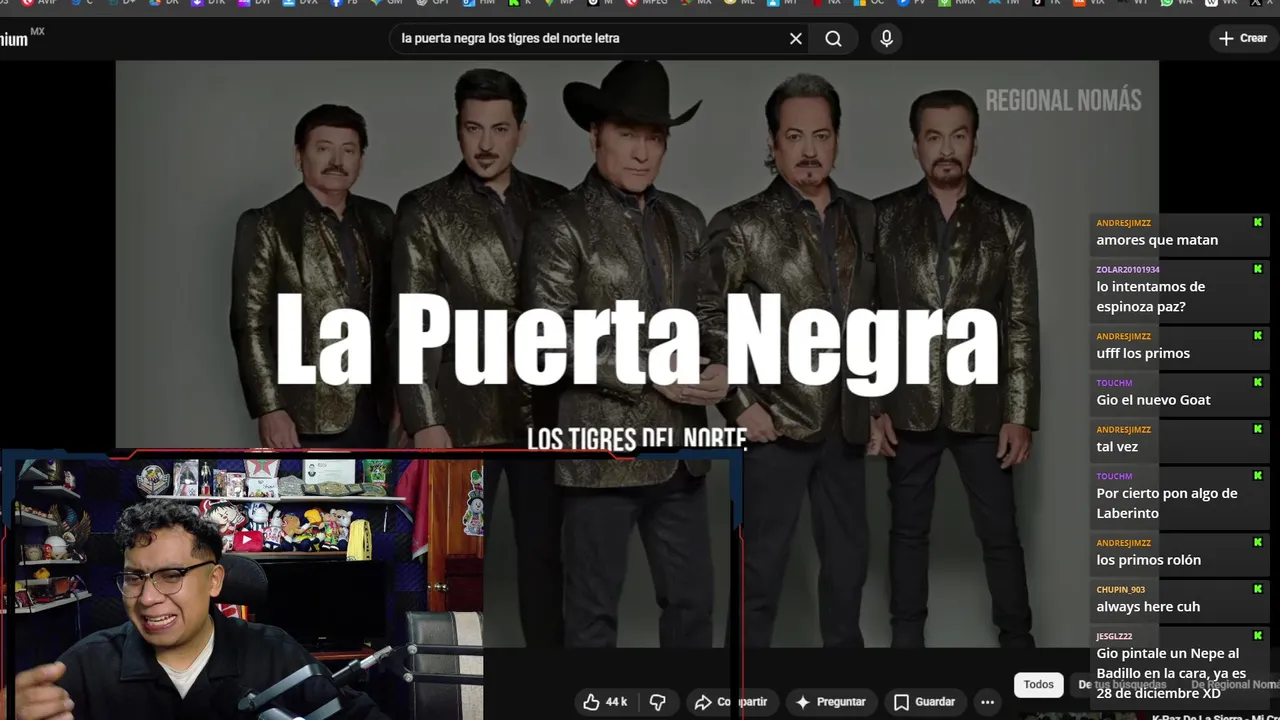
Task: Click username ZOLAR20101934 in chat
Action: 1128,270
